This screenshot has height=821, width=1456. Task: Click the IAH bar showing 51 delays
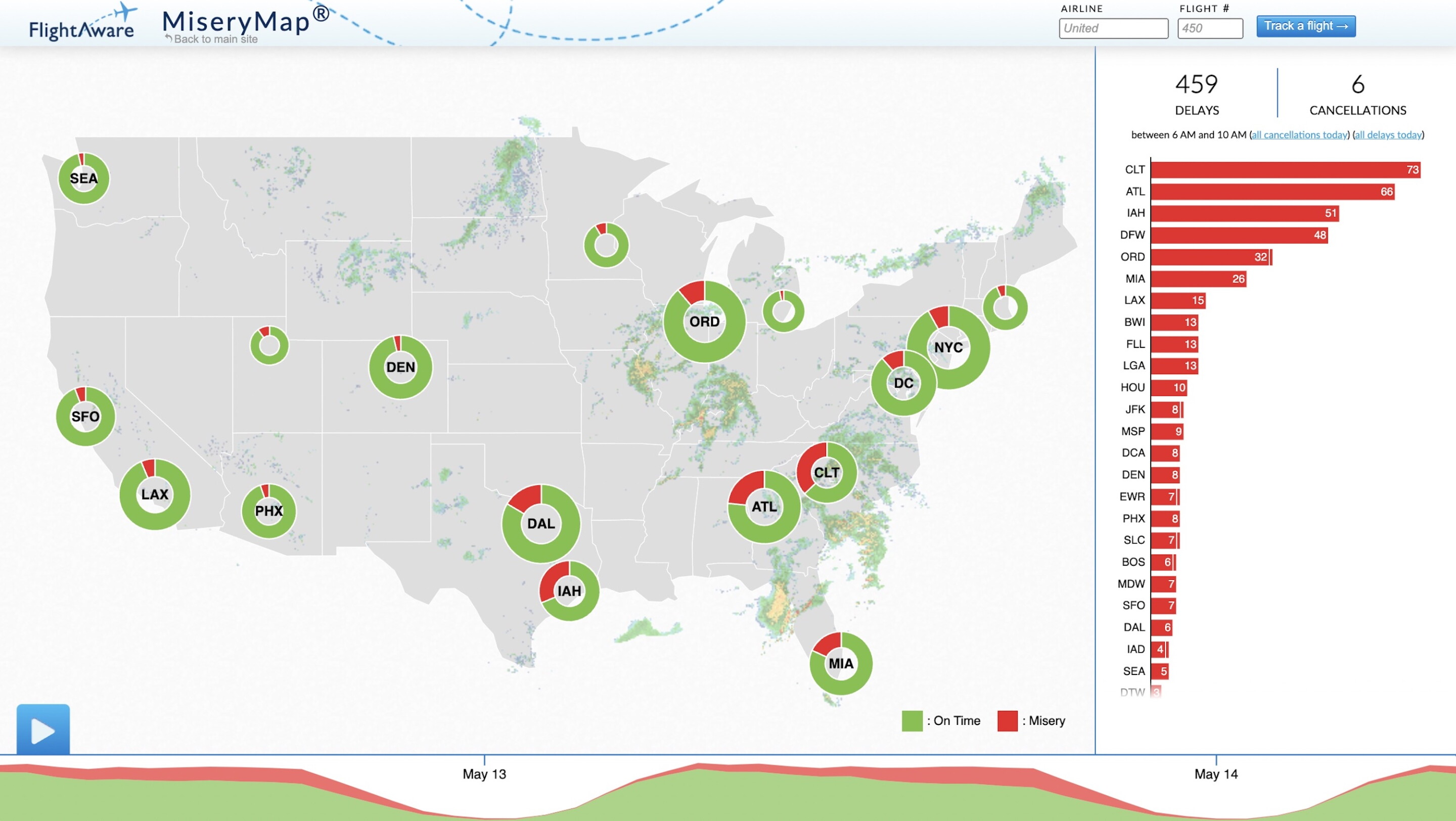coord(1245,213)
